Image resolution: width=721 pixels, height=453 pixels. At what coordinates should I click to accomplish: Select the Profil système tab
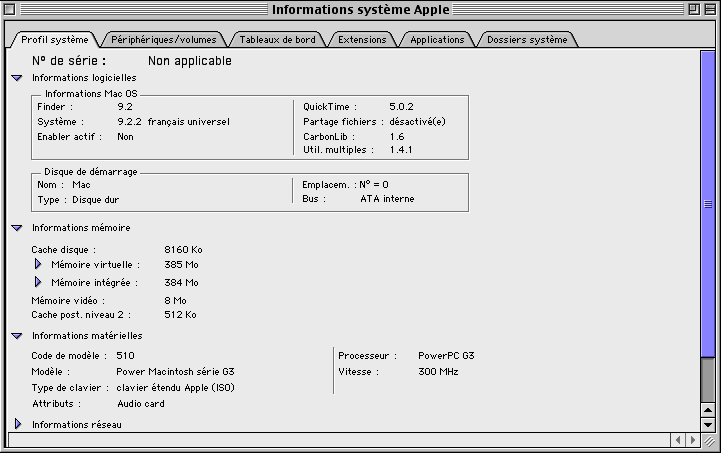(x=54, y=40)
